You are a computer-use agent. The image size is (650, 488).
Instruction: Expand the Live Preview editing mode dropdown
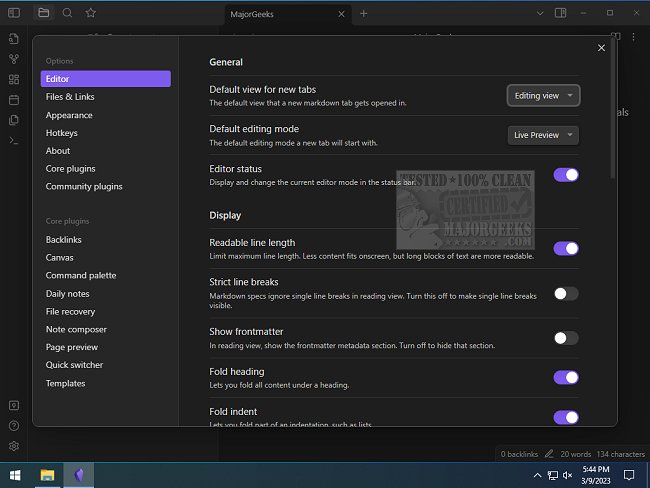coord(543,135)
